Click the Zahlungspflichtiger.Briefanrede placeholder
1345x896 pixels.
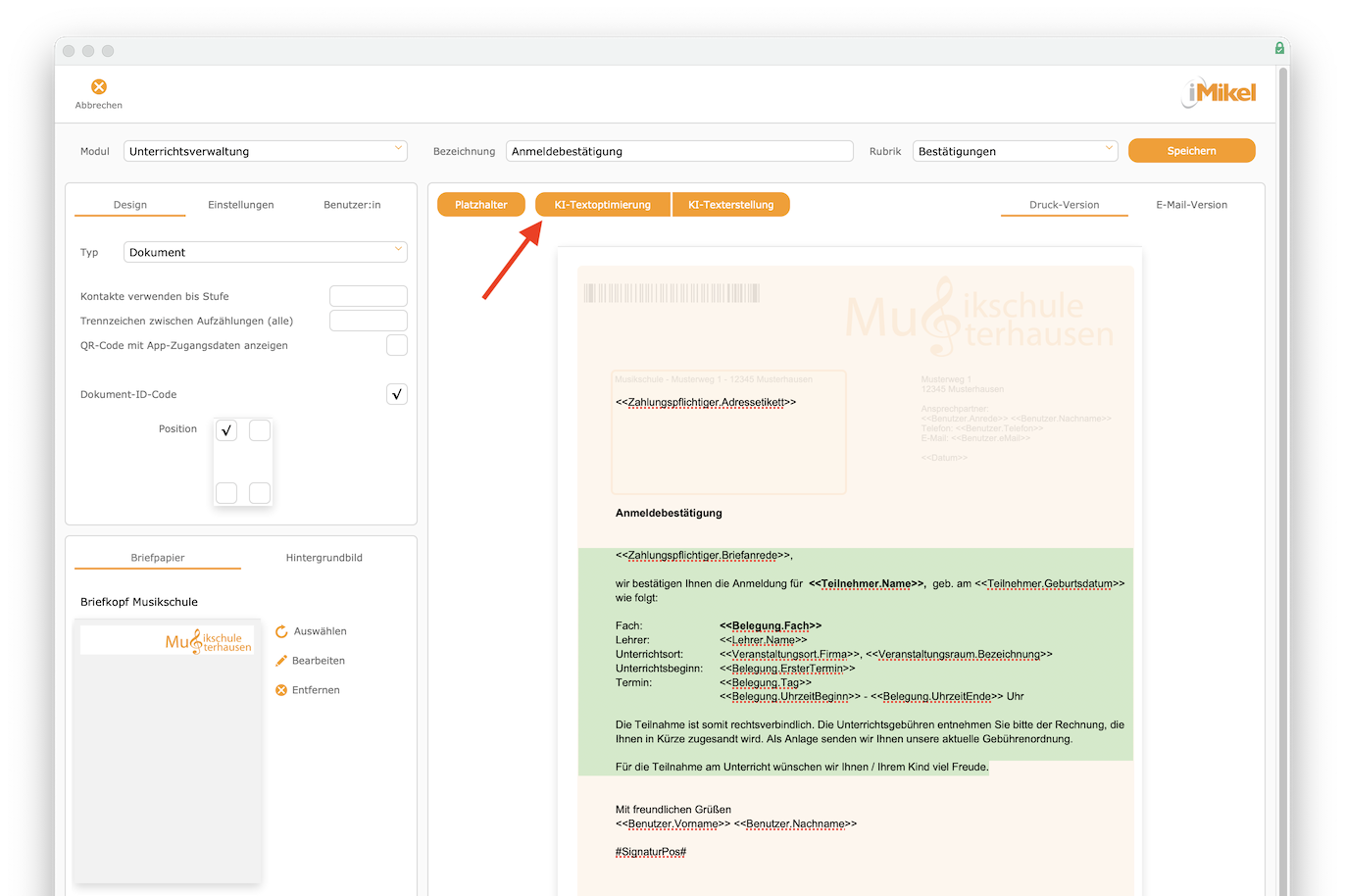(x=704, y=555)
